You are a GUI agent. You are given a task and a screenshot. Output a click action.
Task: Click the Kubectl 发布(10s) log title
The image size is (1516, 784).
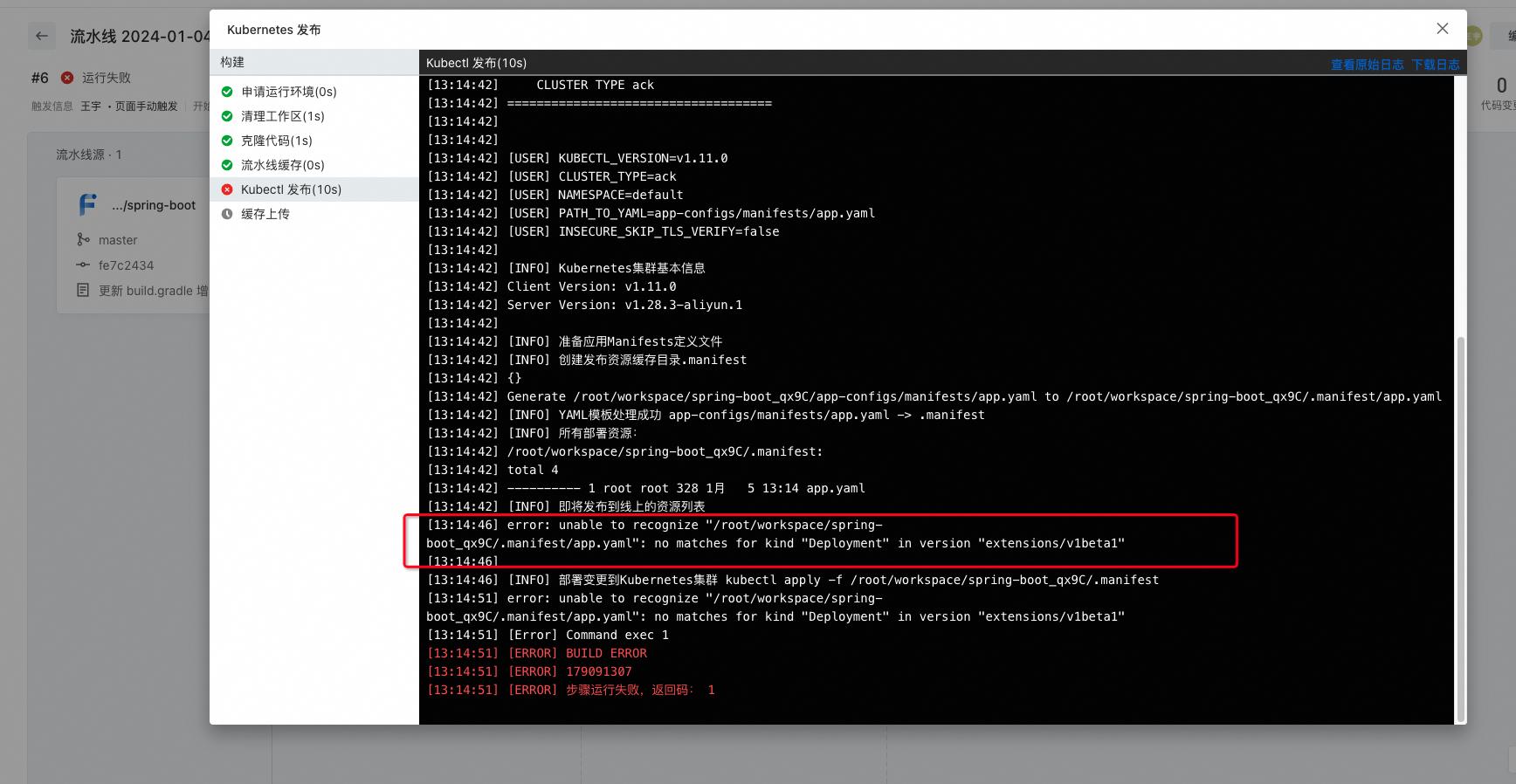tap(477, 63)
